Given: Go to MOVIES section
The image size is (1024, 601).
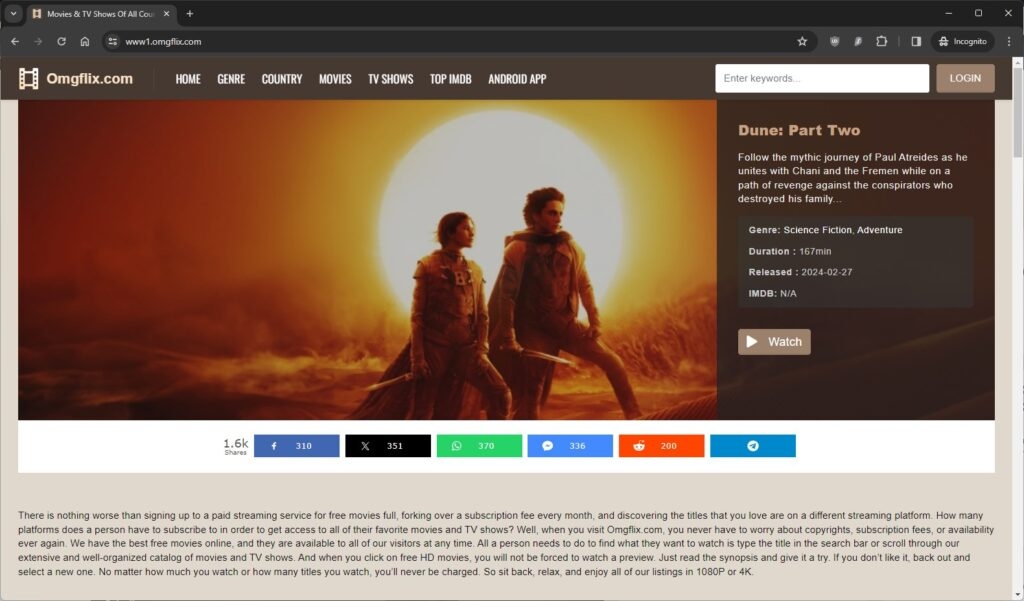Looking at the screenshot, I should 335,79.
